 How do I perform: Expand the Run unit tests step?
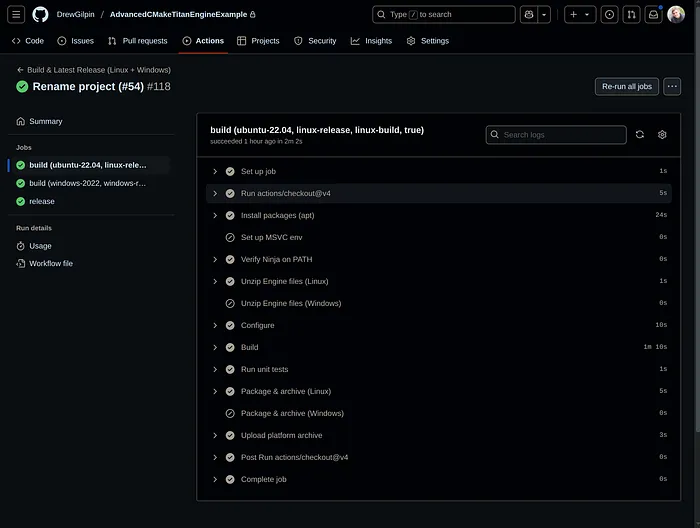(439, 369)
